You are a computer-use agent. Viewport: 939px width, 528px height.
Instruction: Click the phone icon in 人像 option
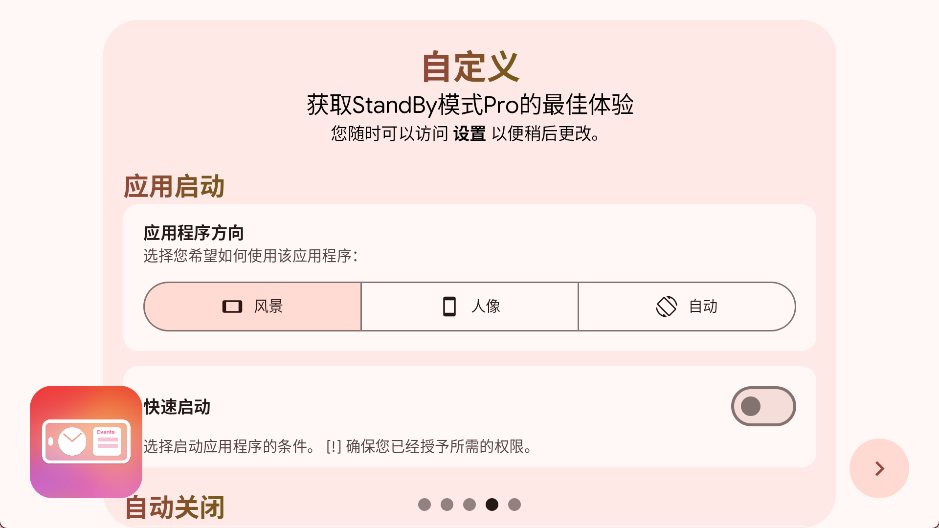pyautogui.click(x=450, y=307)
